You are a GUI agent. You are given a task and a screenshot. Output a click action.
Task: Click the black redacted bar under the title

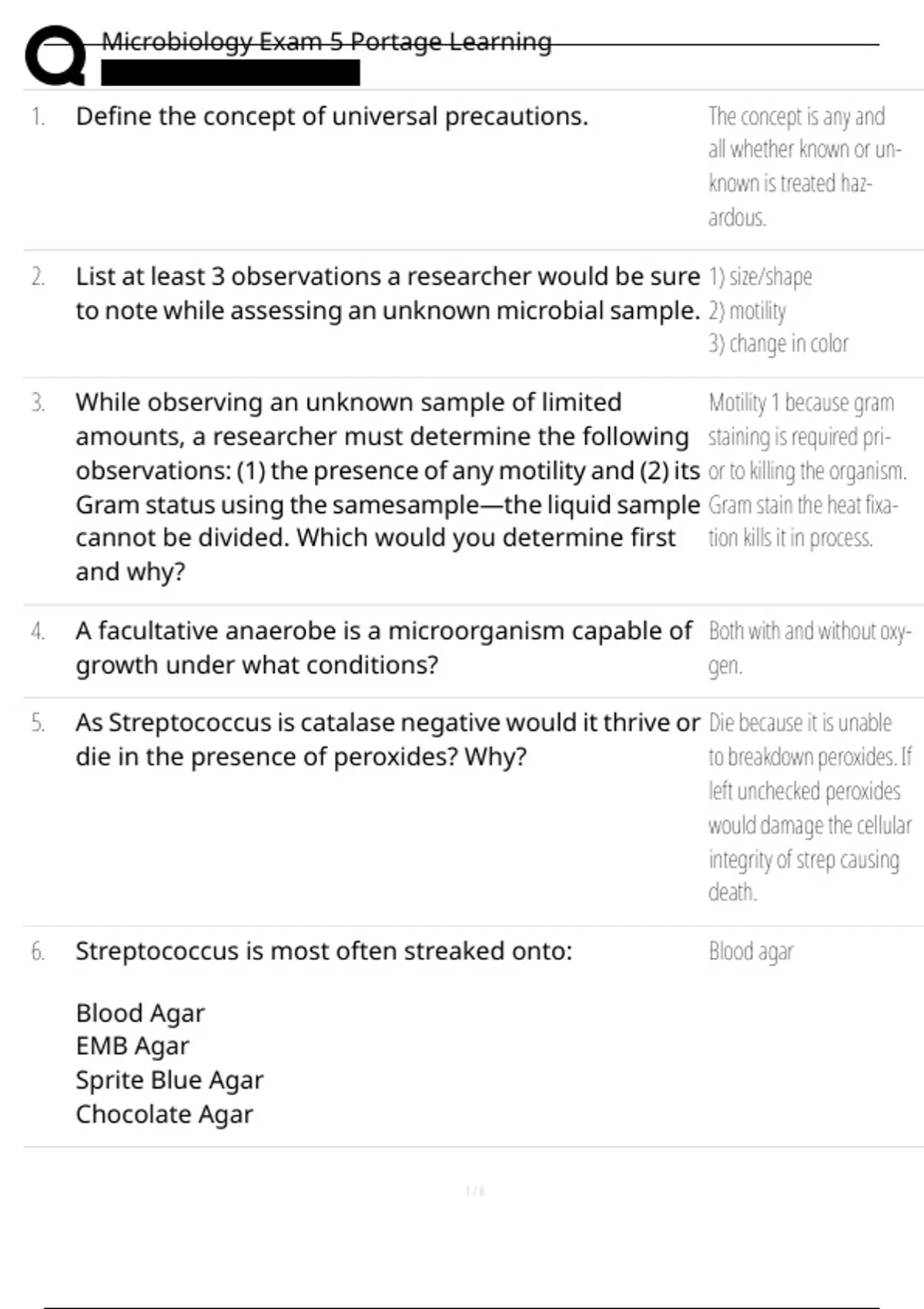[230, 73]
